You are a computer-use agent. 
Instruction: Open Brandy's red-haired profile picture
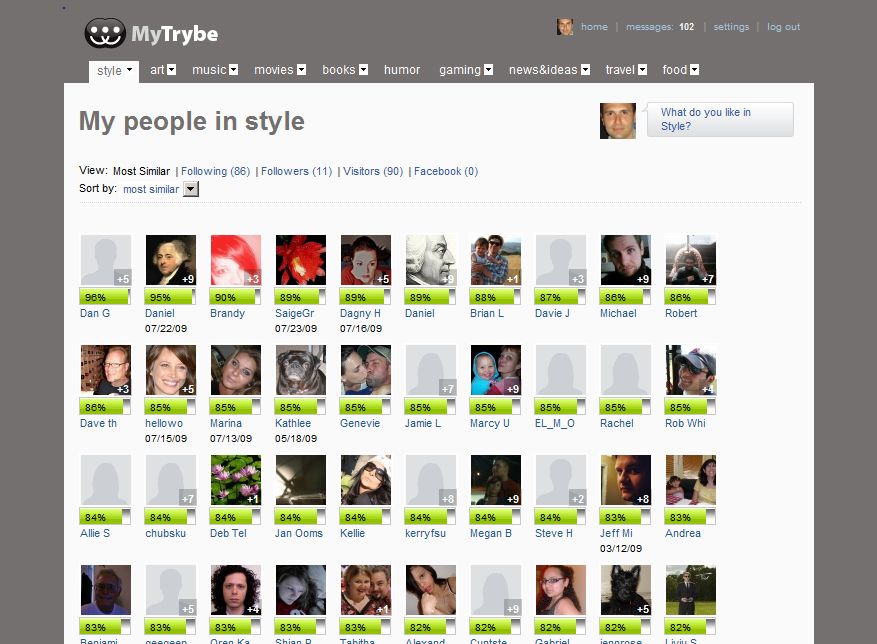click(x=235, y=260)
